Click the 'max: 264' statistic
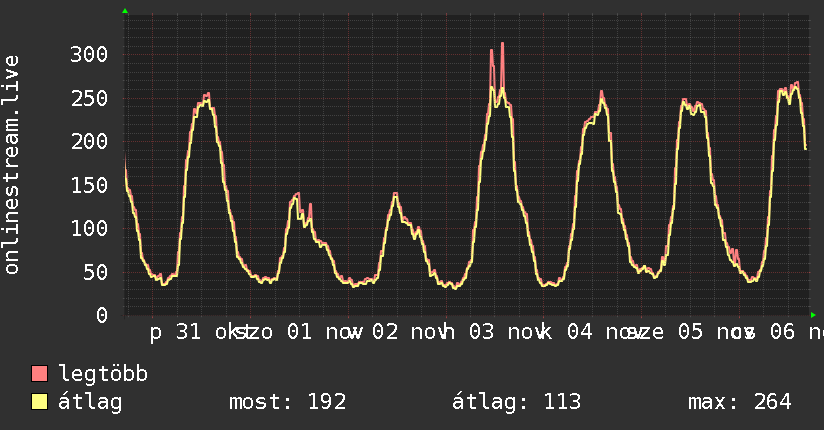Screen dimensions: 824x430 pos(739,402)
